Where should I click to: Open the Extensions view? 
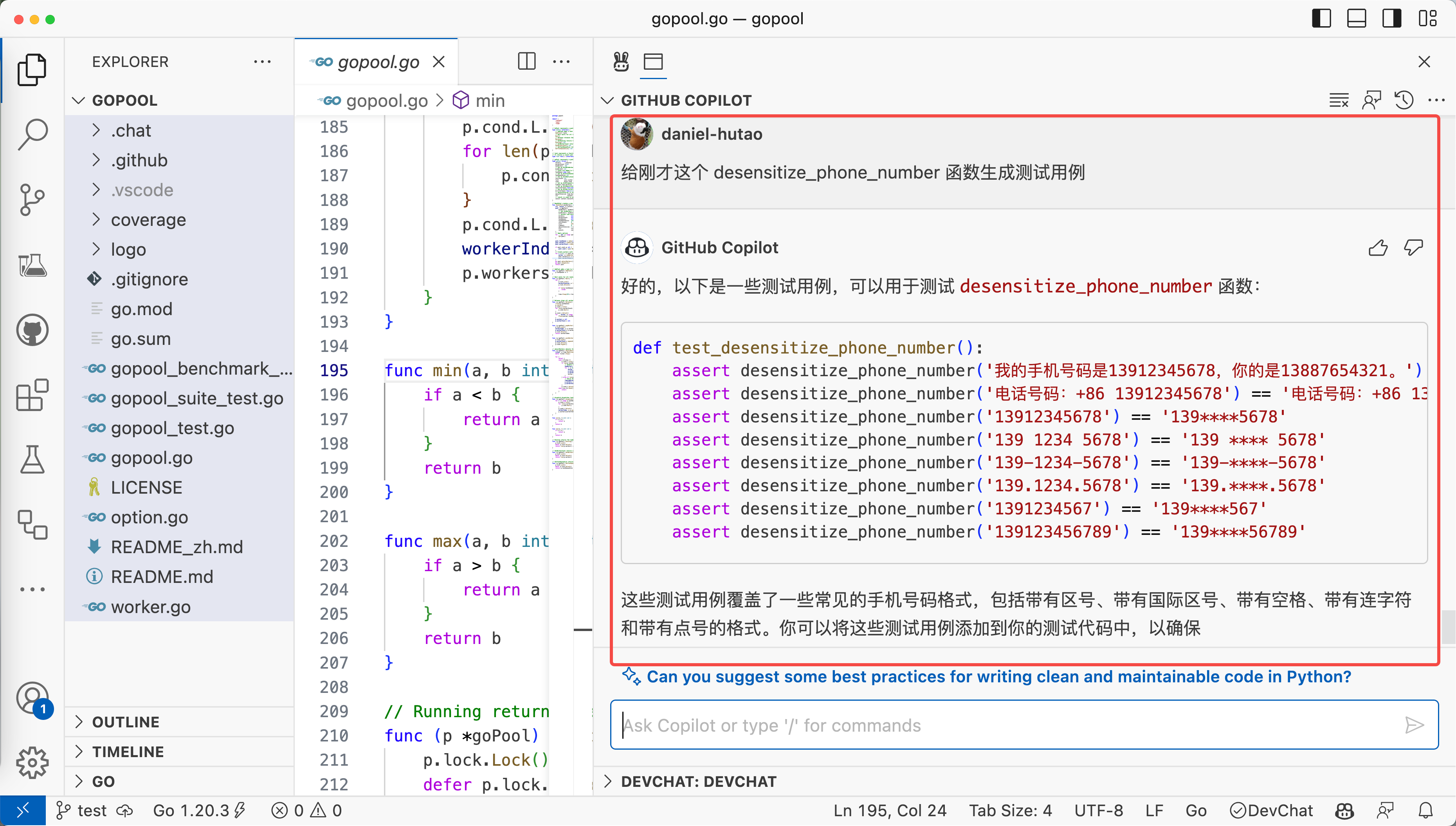[32, 395]
